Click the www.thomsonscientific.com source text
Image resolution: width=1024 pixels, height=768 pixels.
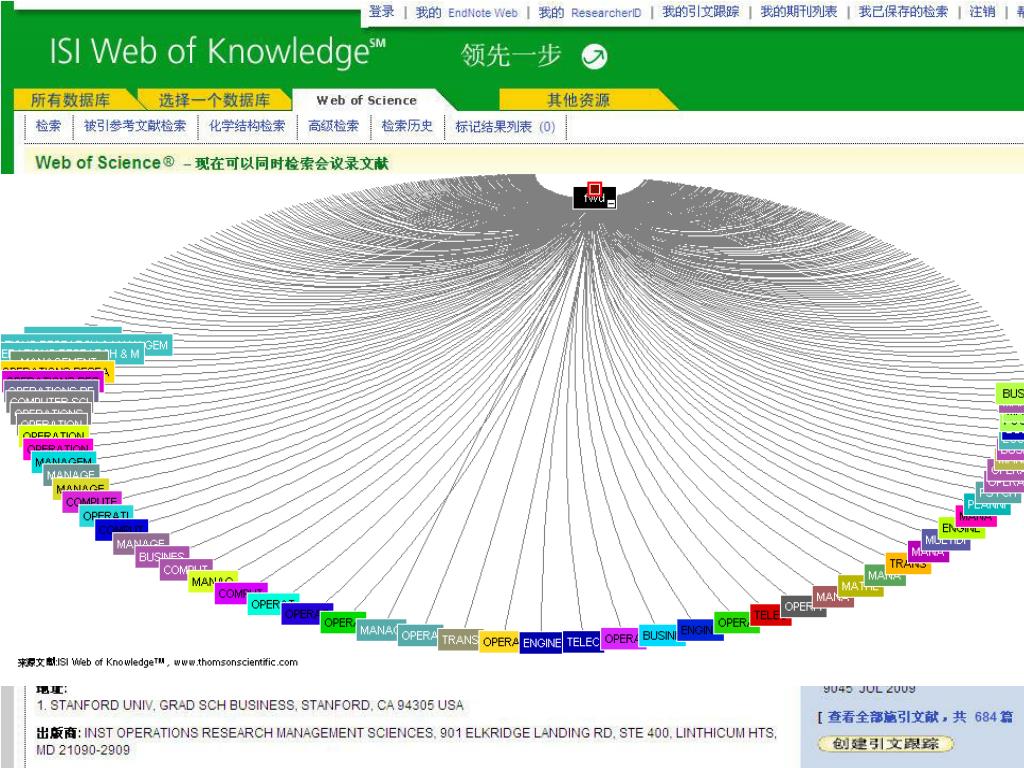click(236, 662)
